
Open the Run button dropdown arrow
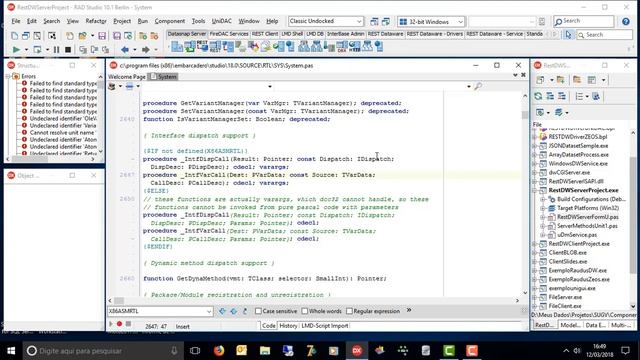26,50
